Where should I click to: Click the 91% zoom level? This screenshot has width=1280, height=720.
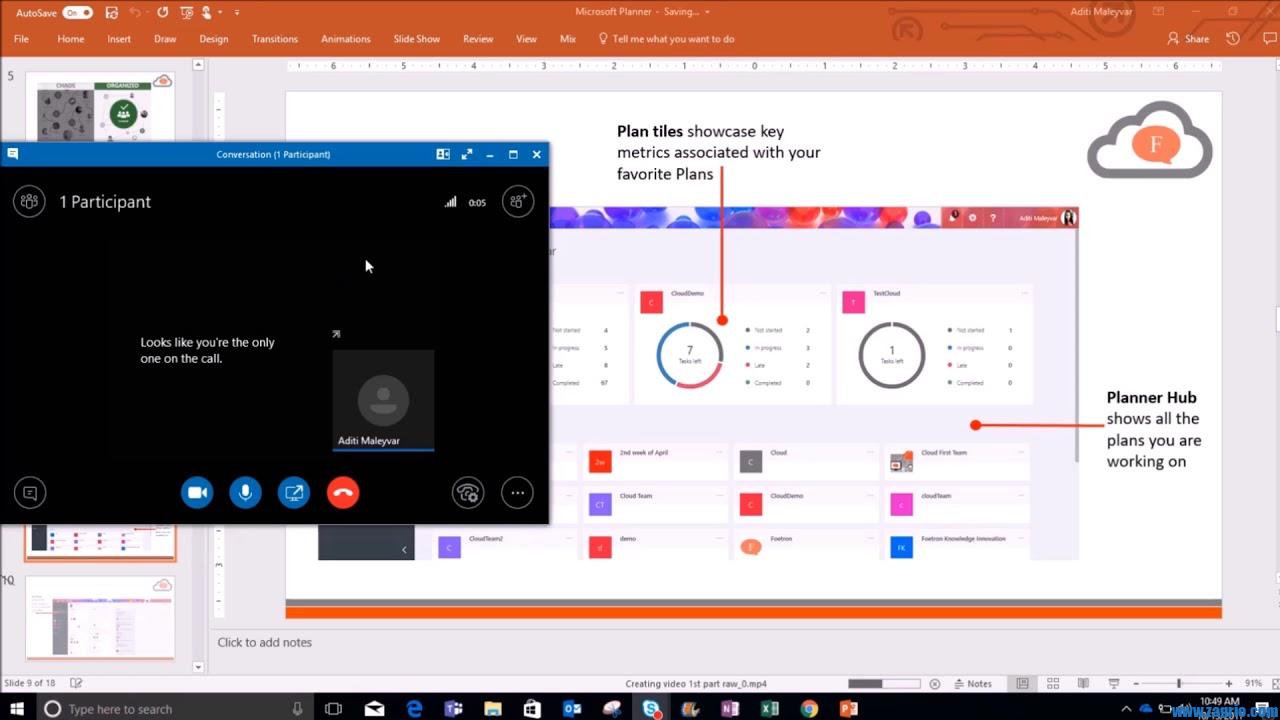click(1253, 684)
